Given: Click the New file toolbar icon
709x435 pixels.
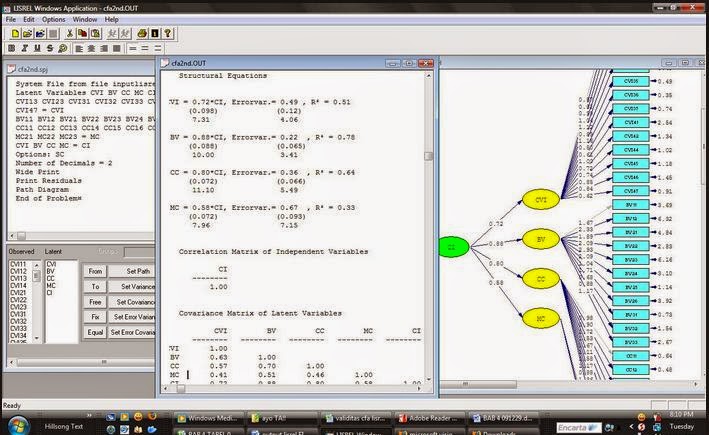Looking at the screenshot, I should point(15,33).
